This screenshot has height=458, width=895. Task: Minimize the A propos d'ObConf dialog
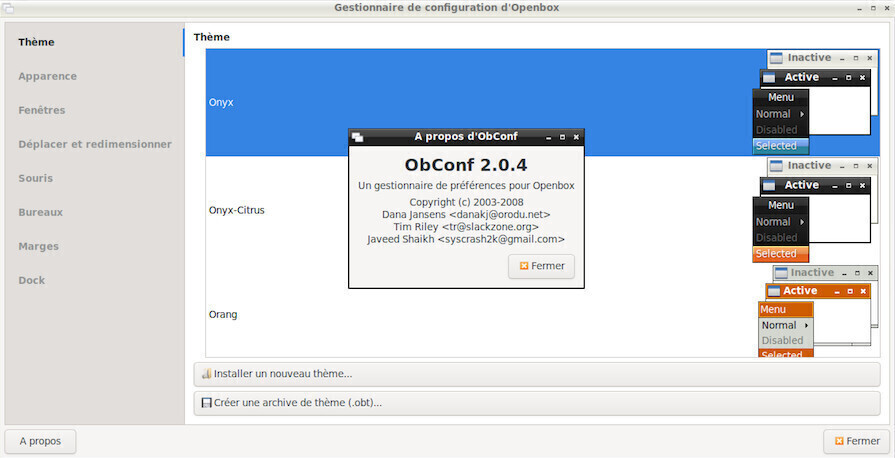click(548, 138)
